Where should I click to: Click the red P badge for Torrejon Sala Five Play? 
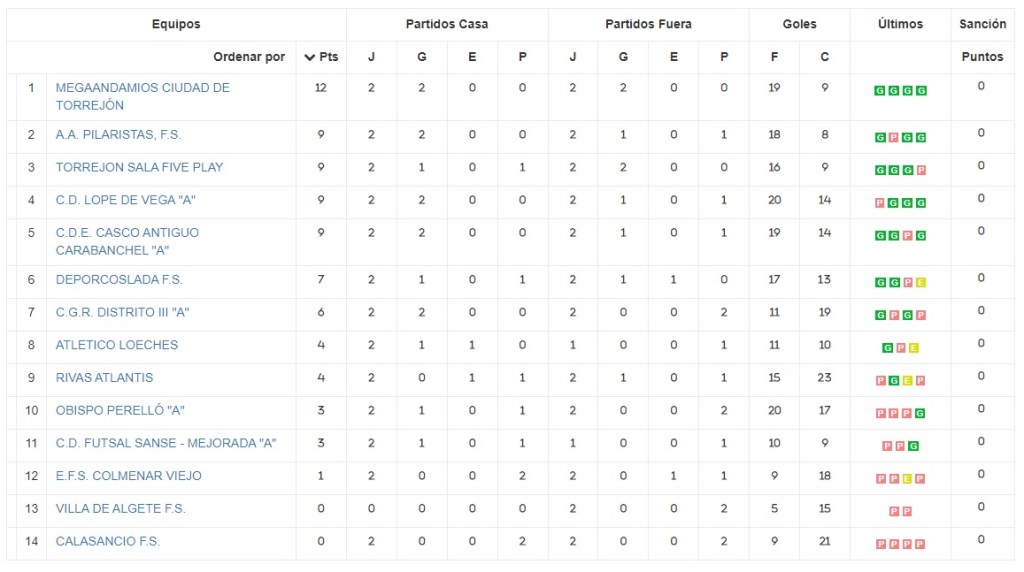921,170
